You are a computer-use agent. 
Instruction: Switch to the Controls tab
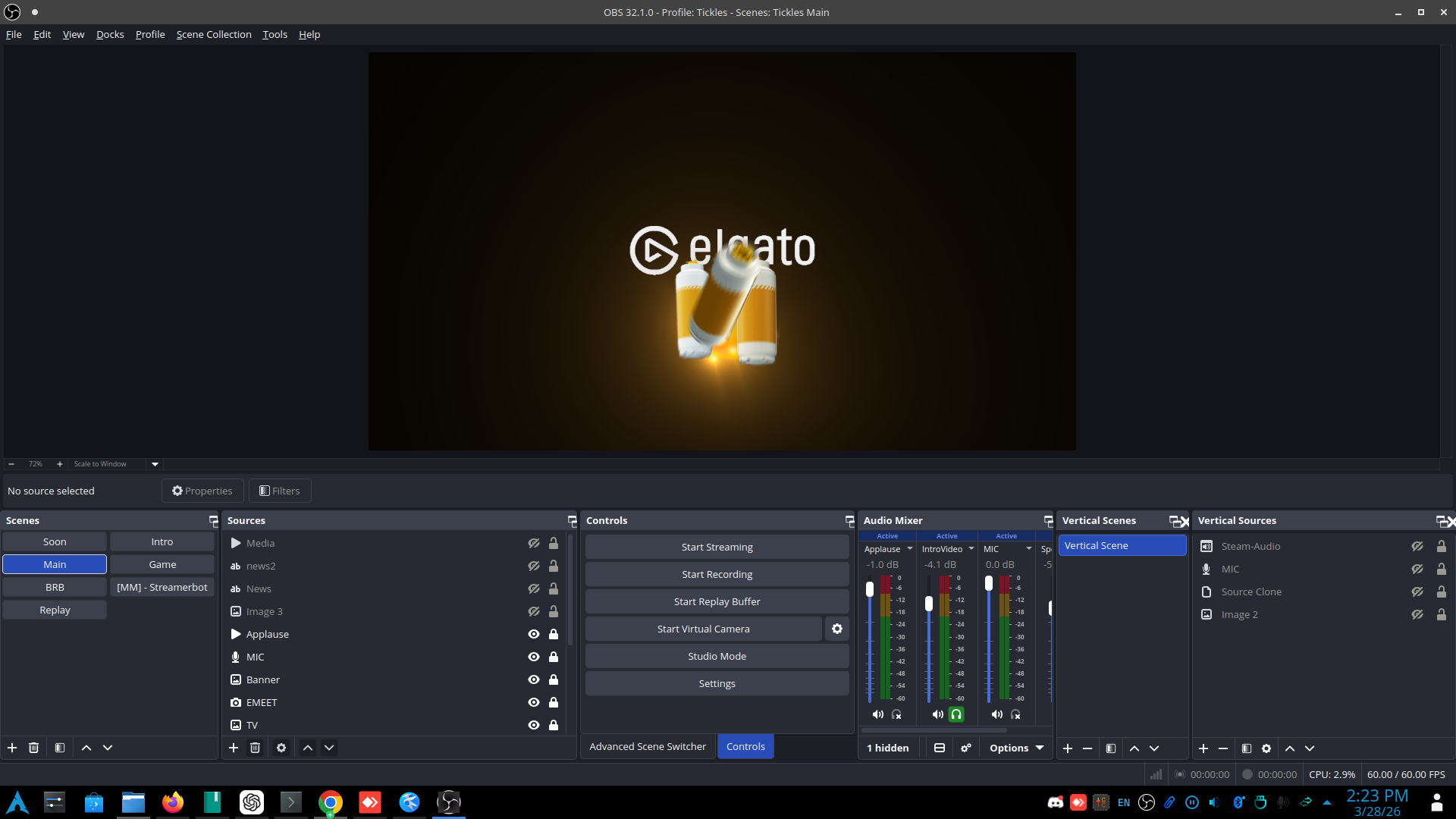(745, 747)
